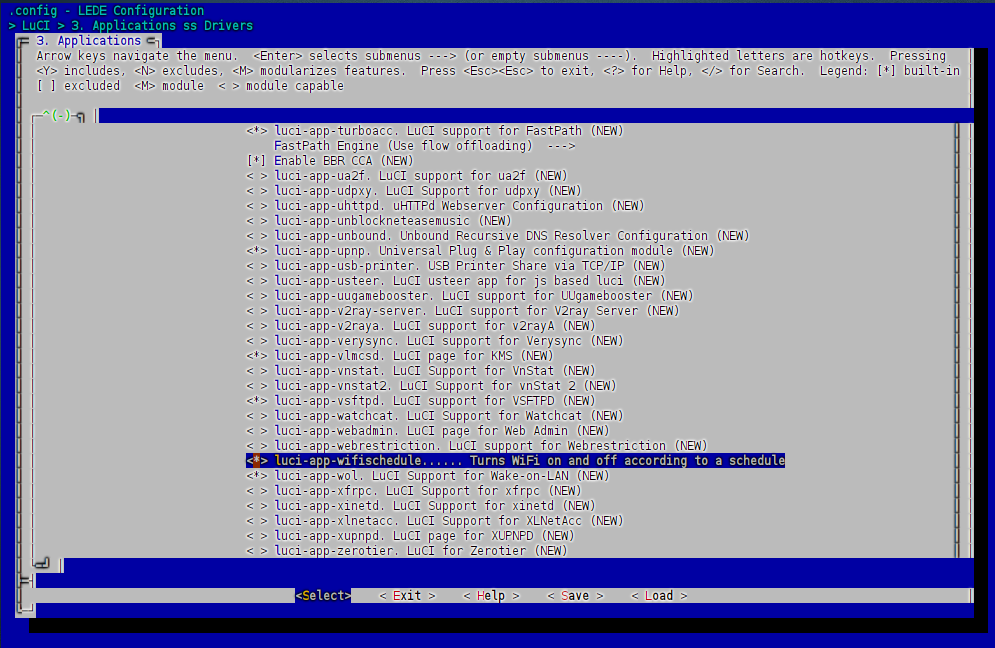Screen dimensions: 995x648
Task: Click the Exit button
Action: (x=407, y=596)
